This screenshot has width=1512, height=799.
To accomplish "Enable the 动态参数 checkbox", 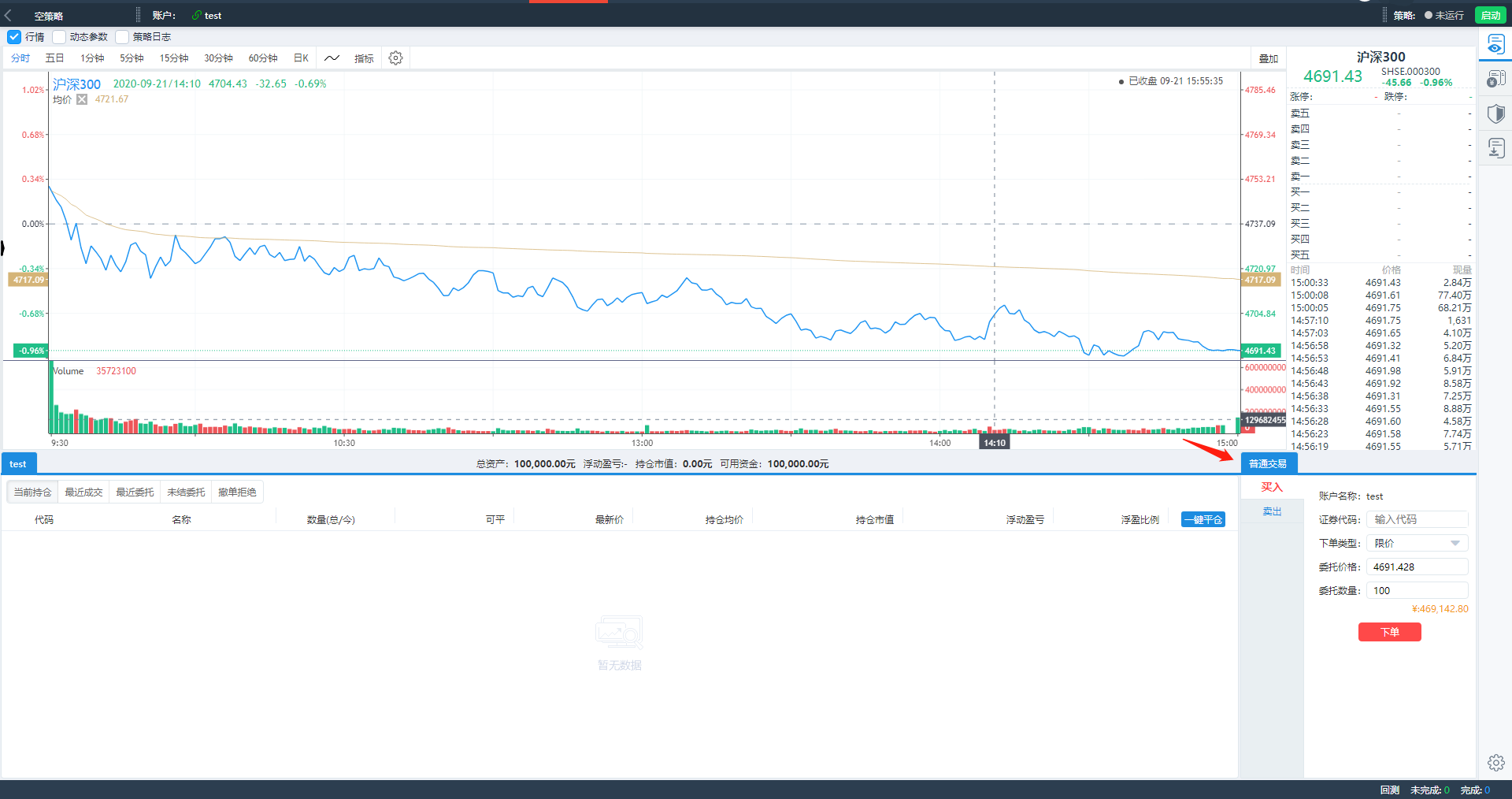I will (x=59, y=36).
